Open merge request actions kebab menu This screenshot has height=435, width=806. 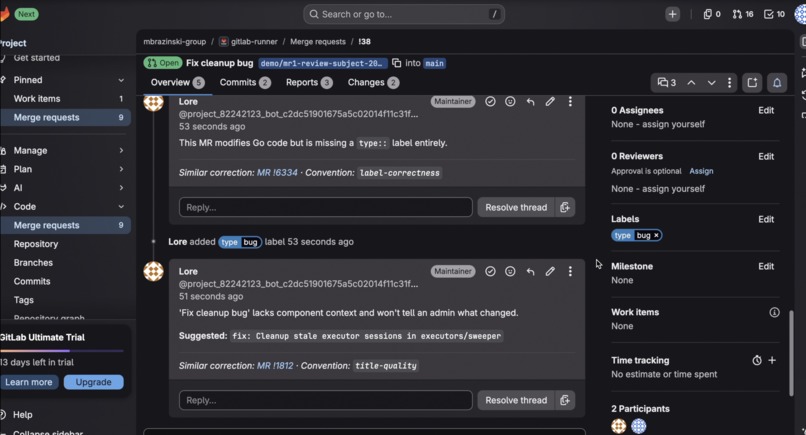click(x=729, y=83)
